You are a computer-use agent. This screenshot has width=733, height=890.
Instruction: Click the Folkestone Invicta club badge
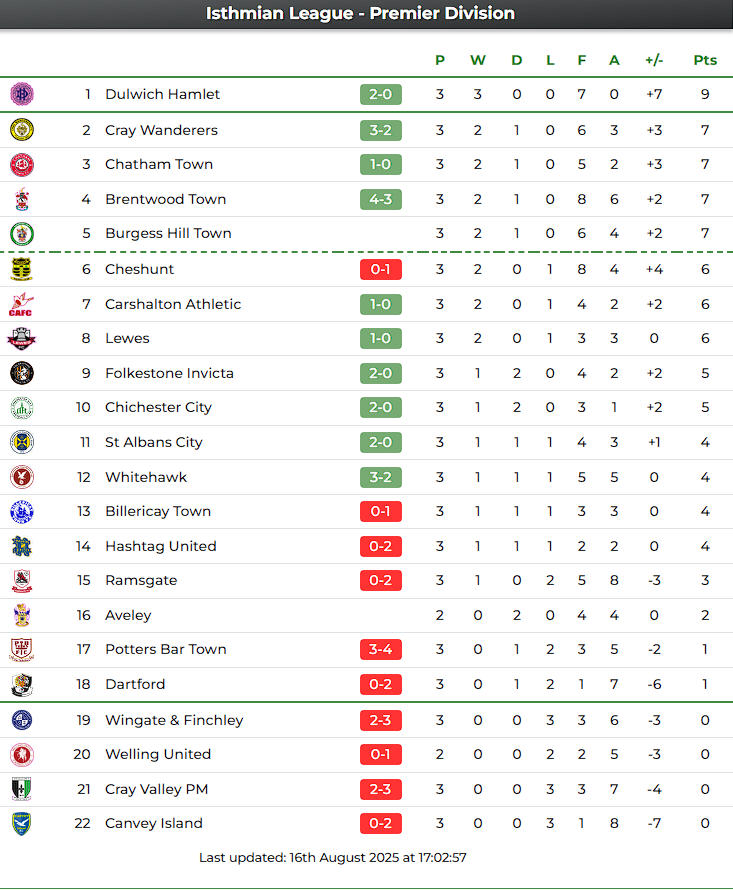pyautogui.click(x=21, y=373)
